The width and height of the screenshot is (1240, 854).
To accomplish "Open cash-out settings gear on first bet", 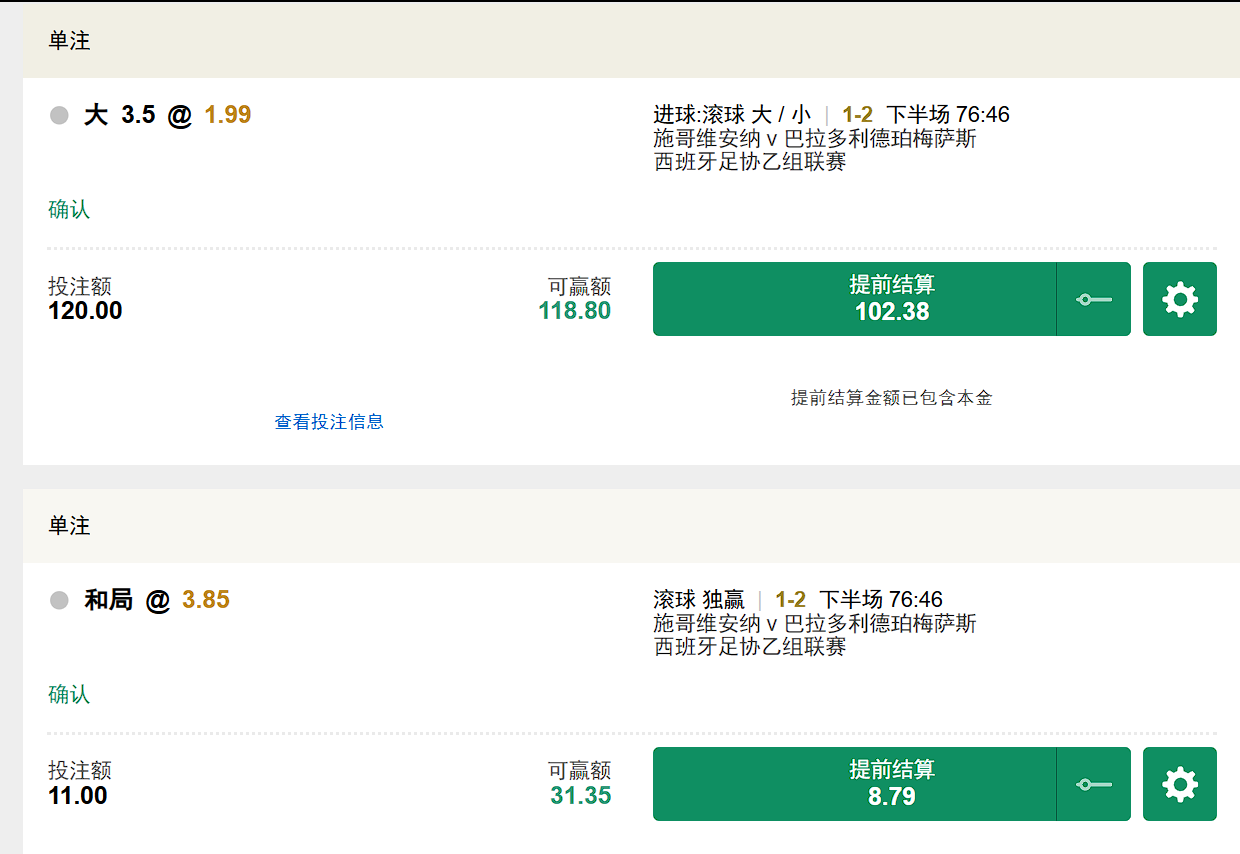I will [x=1180, y=298].
